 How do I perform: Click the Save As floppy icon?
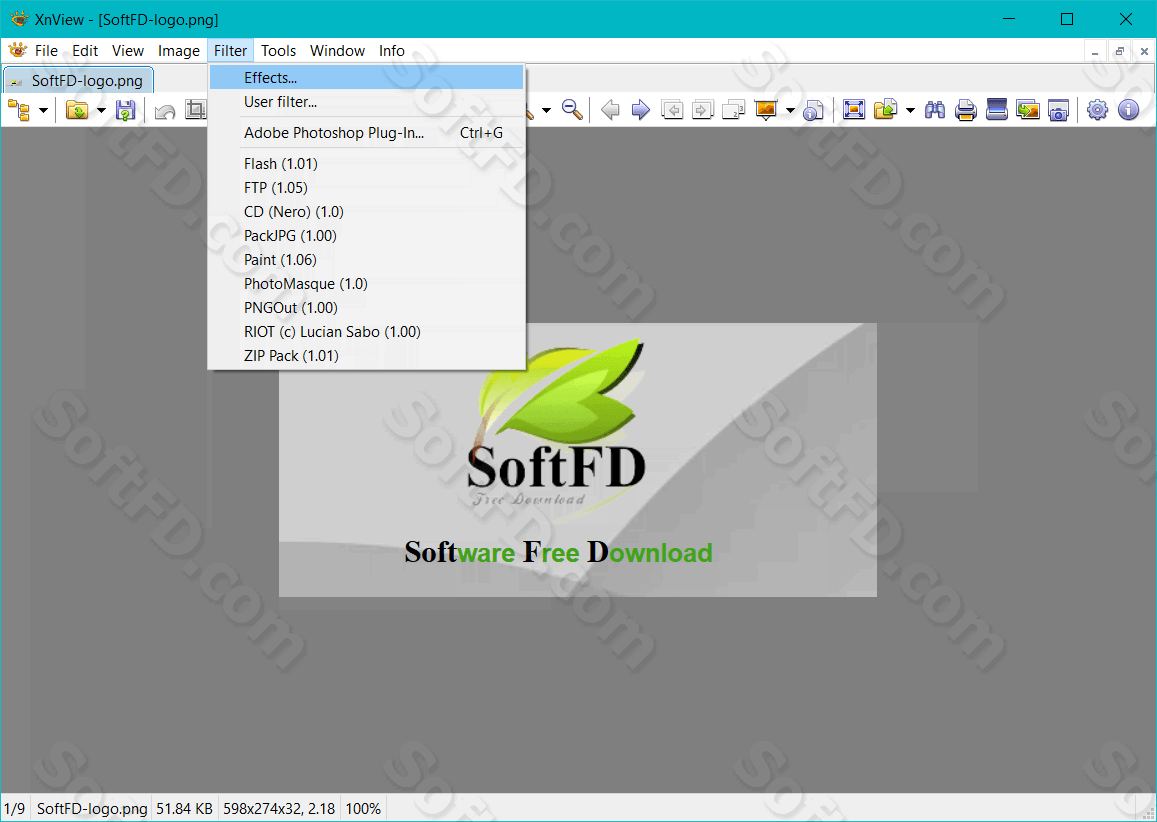pos(125,111)
